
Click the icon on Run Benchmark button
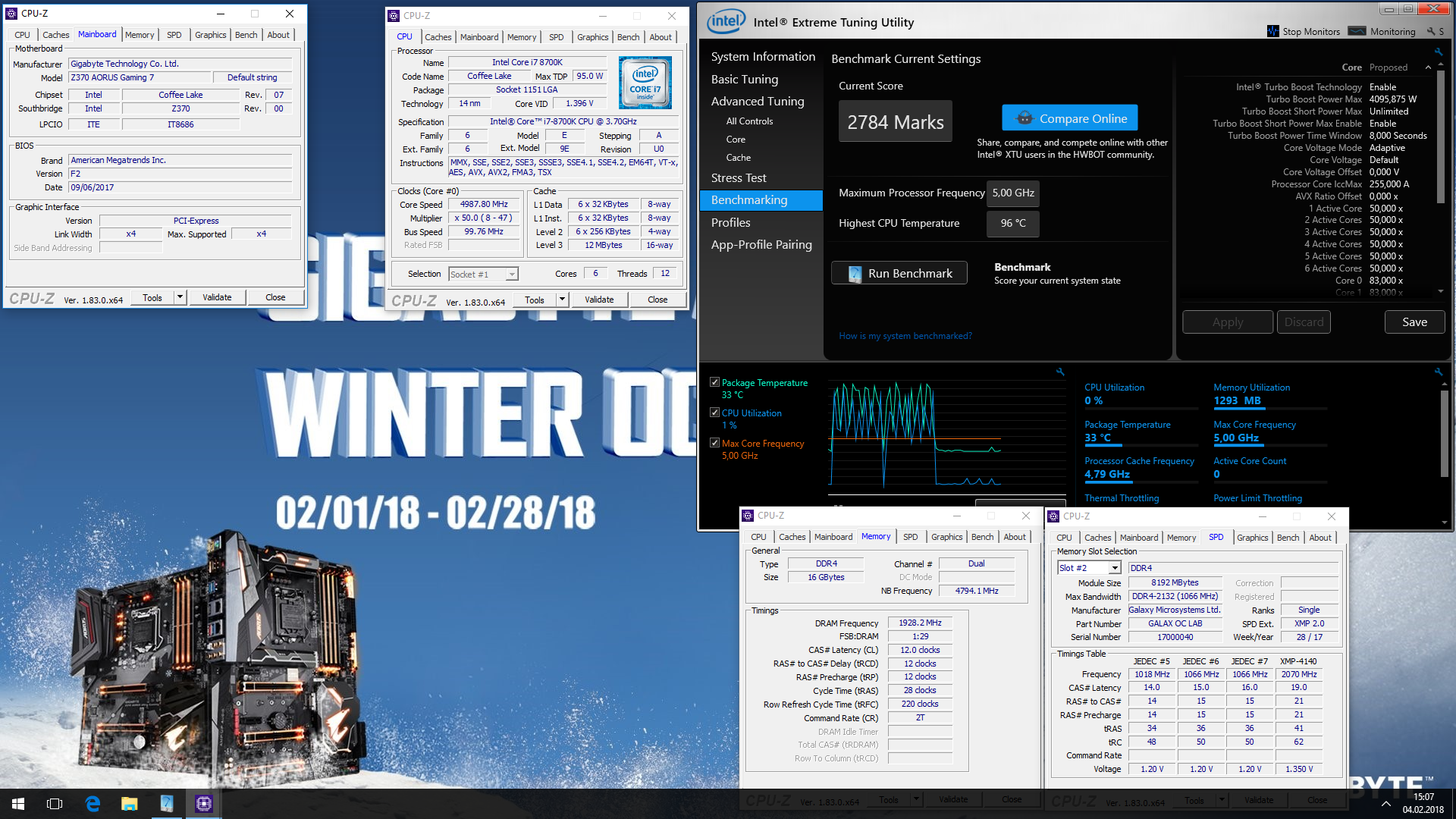[x=855, y=274]
